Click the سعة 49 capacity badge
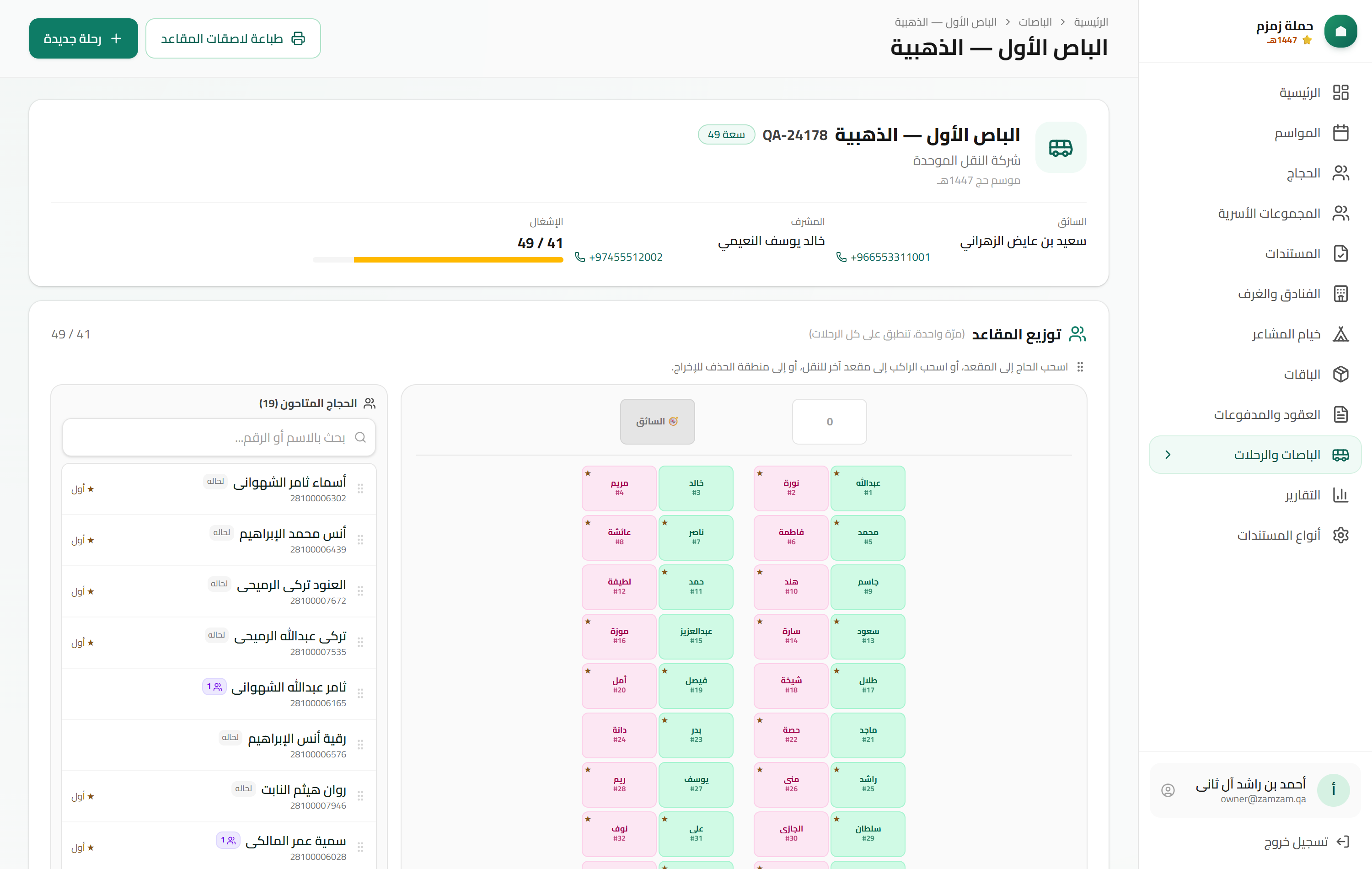Screen dimensions: 1372x869 (726, 134)
